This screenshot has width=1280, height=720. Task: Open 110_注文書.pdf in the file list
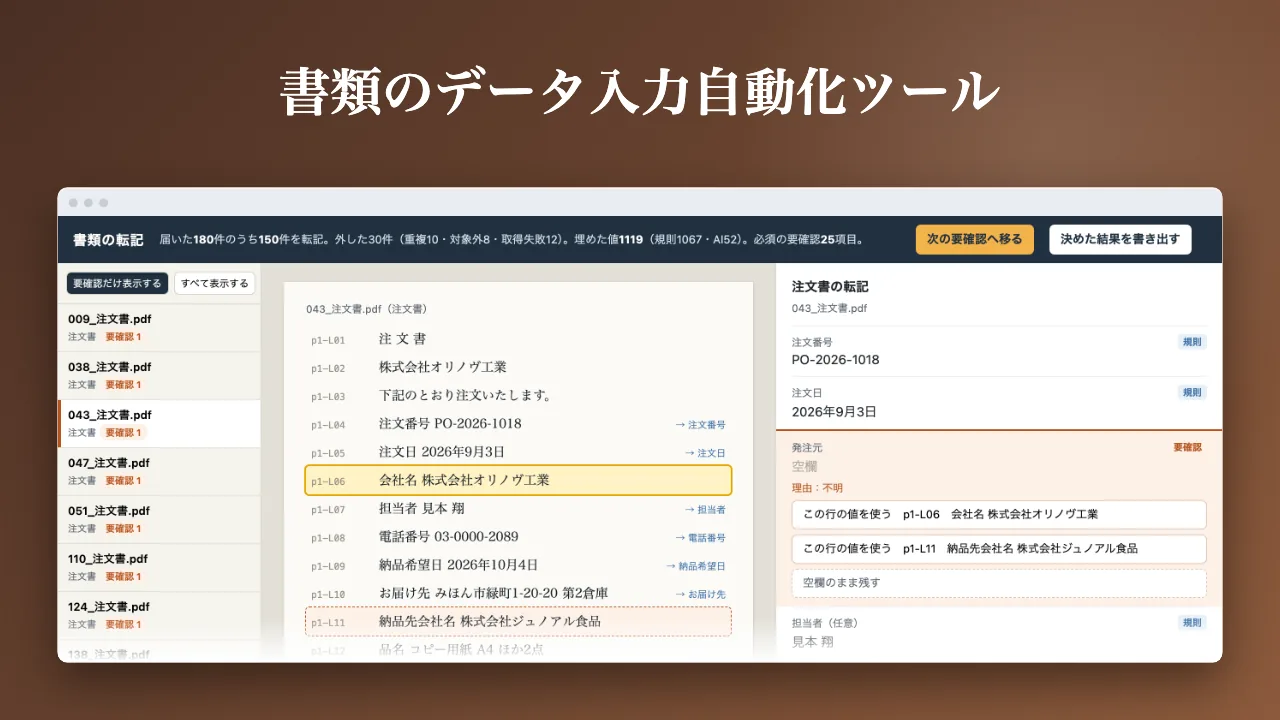pyautogui.click(x=159, y=568)
